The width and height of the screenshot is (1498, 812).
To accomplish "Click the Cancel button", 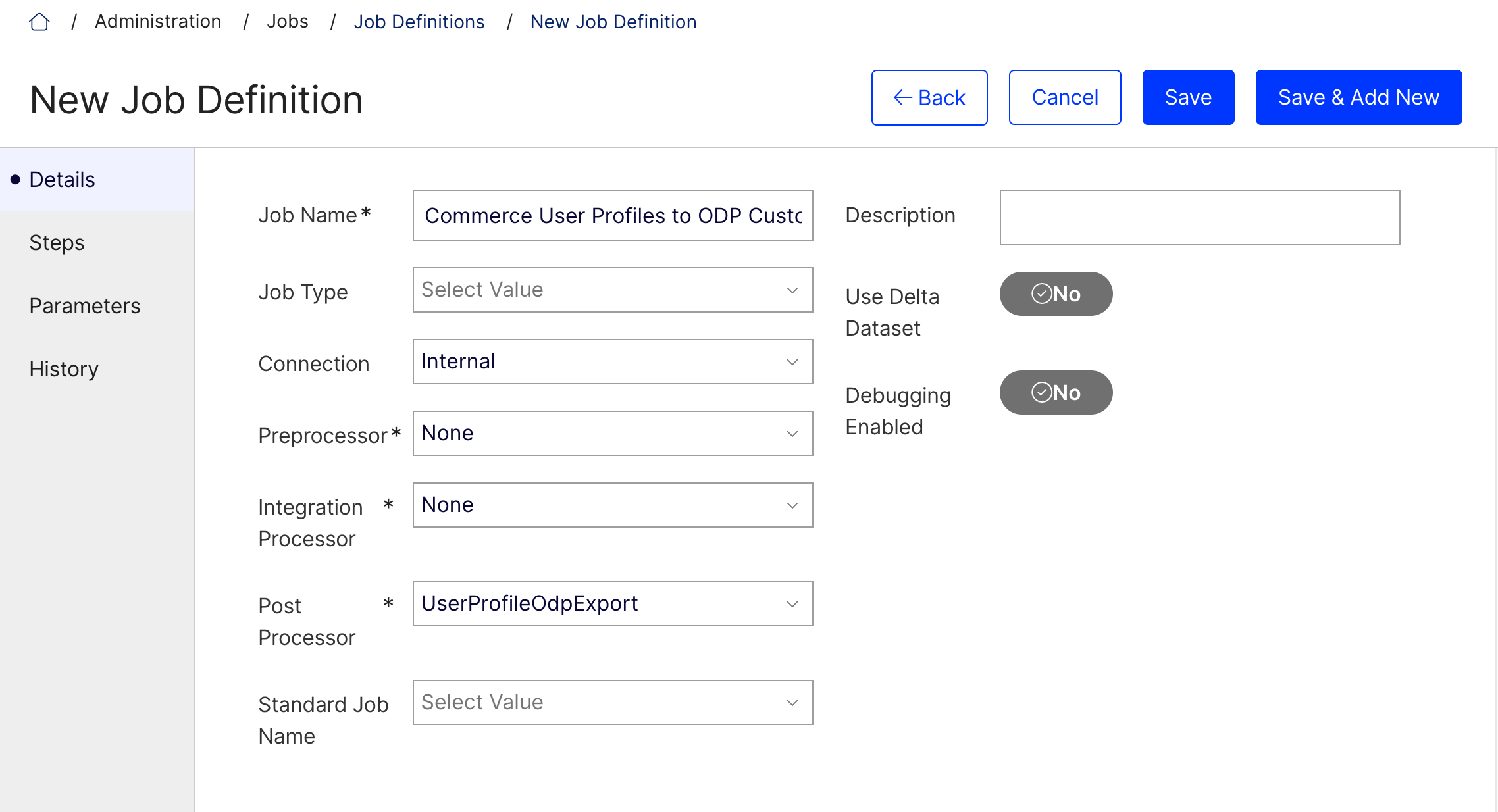I will pos(1064,97).
